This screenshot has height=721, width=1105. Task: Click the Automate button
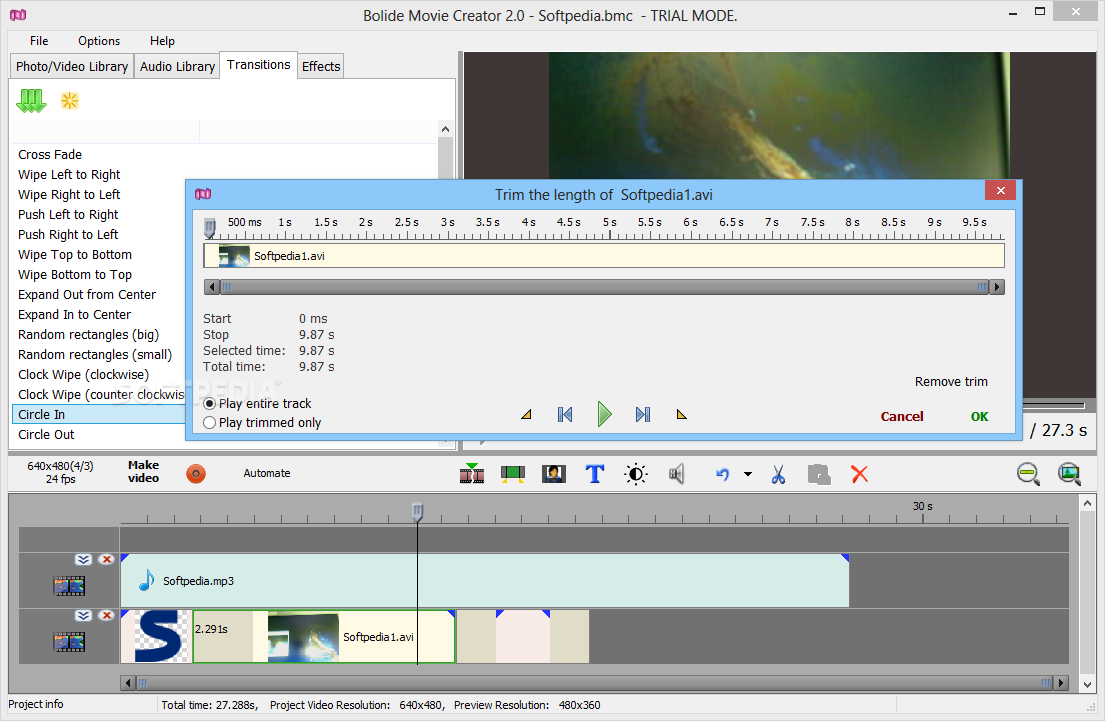(x=266, y=474)
